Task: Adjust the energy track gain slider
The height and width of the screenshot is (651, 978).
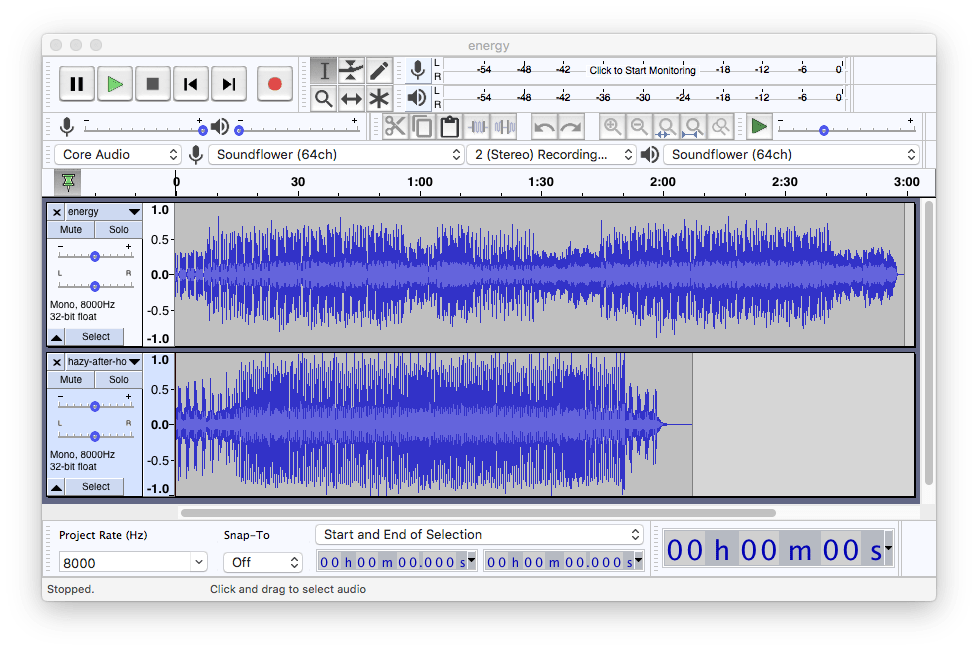Action: pyautogui.click(x=95, y=256)
